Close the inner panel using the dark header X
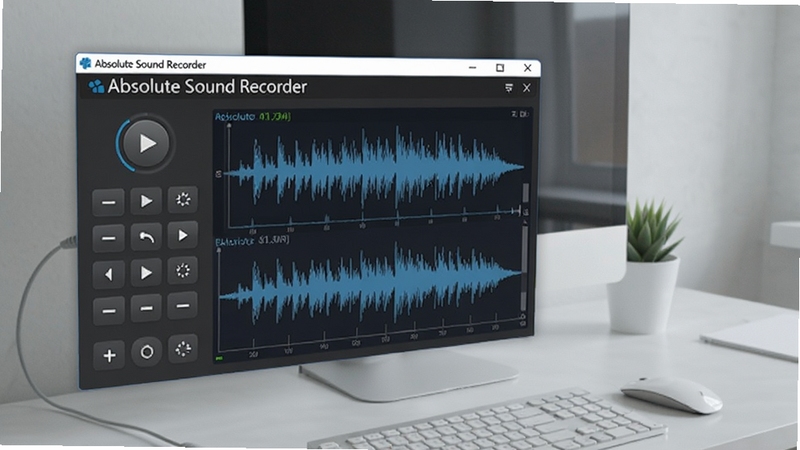This screenshot has height=450, width=800. (x=527, y=88)
